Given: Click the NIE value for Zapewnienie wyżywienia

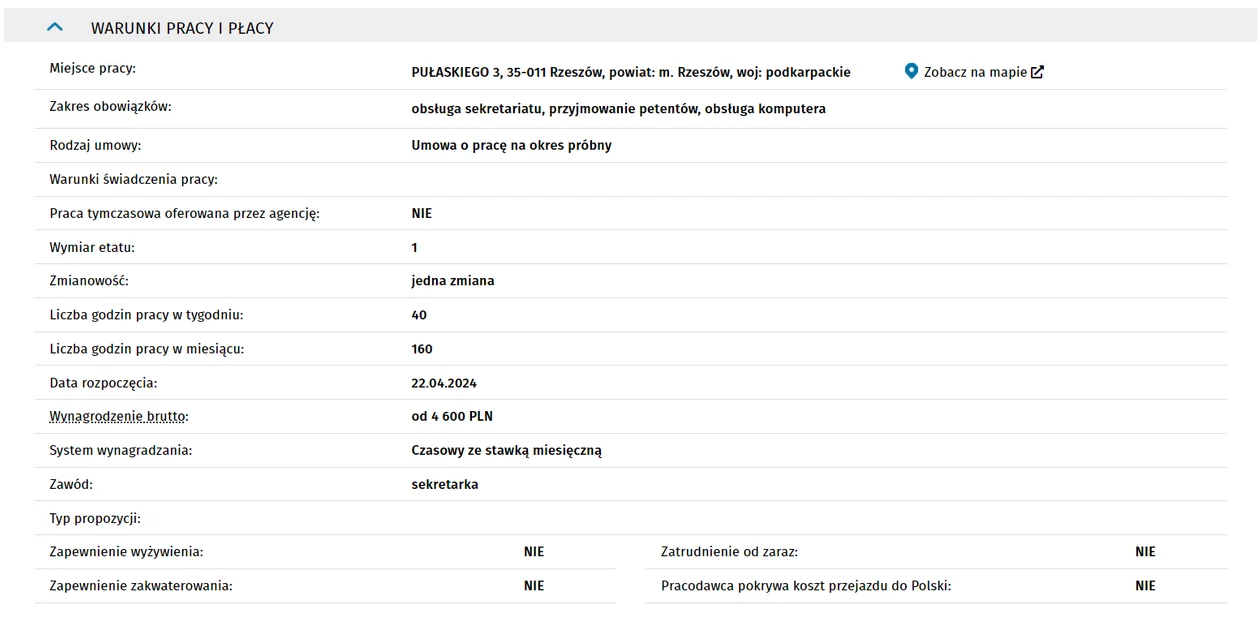Looking at the screenshot, I should 534,552.
